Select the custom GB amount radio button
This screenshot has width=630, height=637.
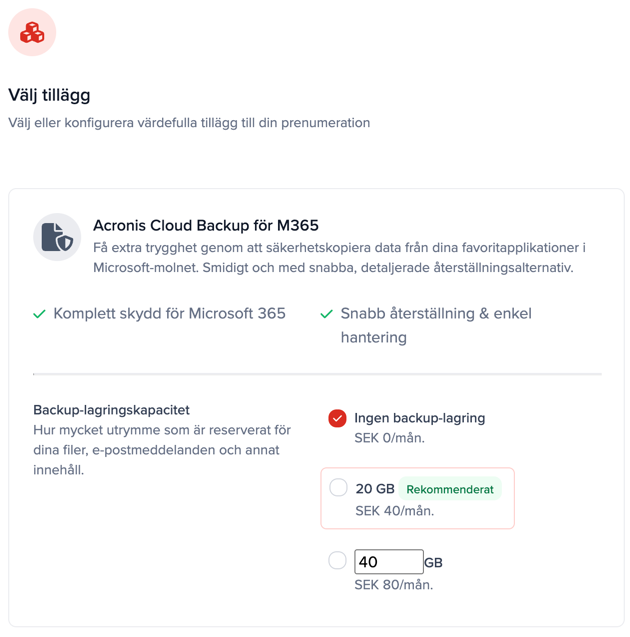click(338, 561)
